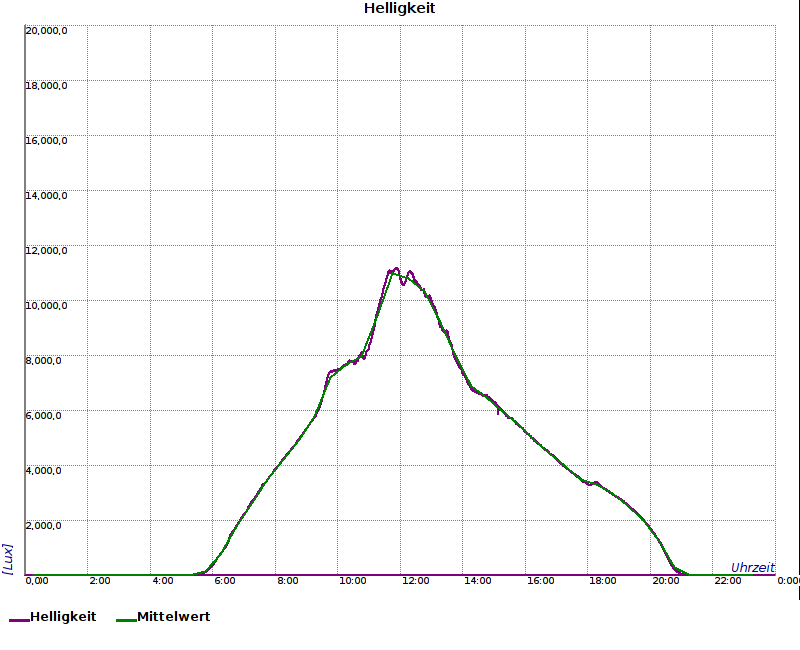The width and height of the screenshot is (800, 650).
Task: Click the 8,000,0 y-axis value
Action: coord(43,361)
